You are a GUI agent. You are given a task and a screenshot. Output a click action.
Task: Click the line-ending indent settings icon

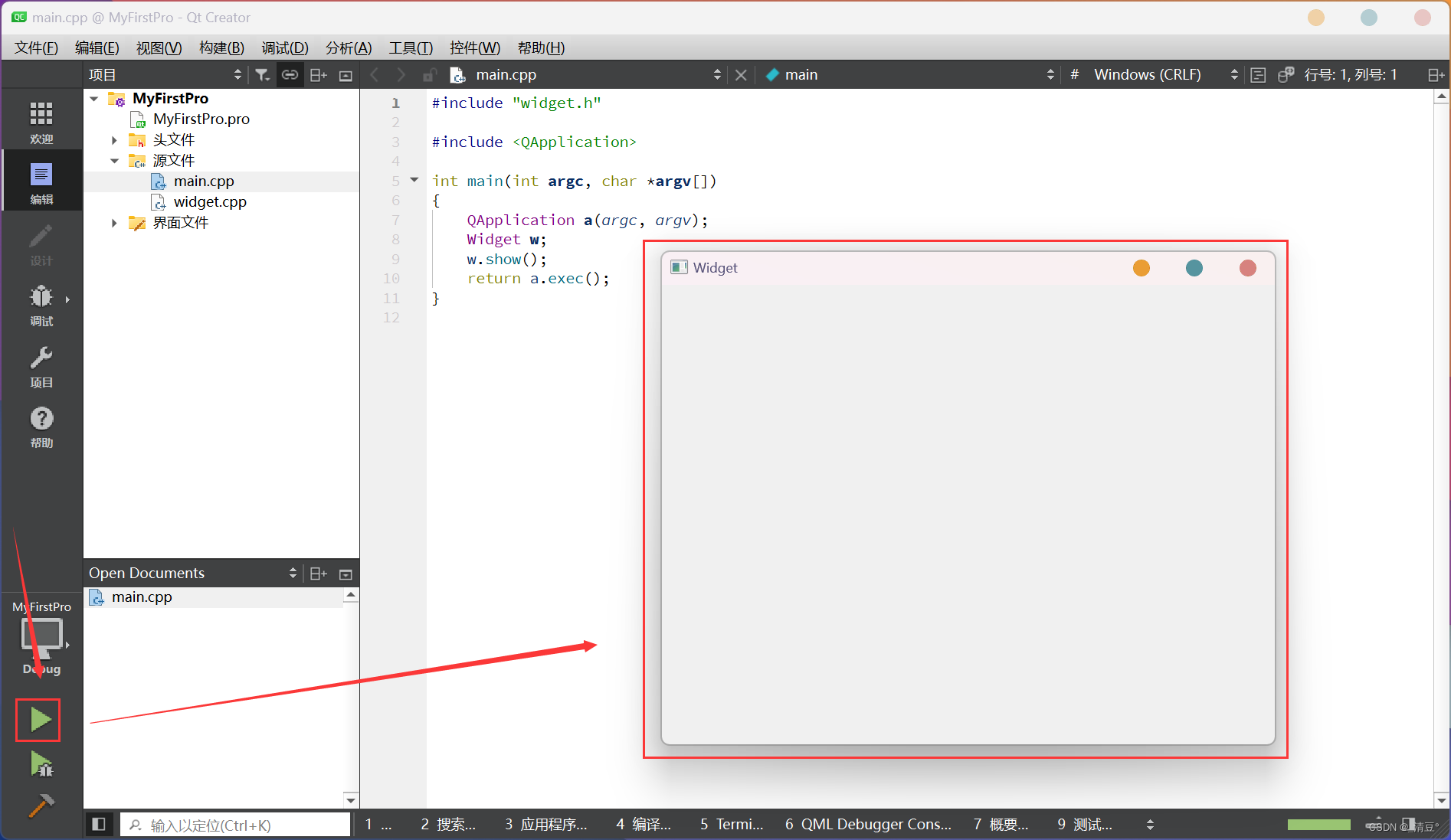click(1258, 75)
